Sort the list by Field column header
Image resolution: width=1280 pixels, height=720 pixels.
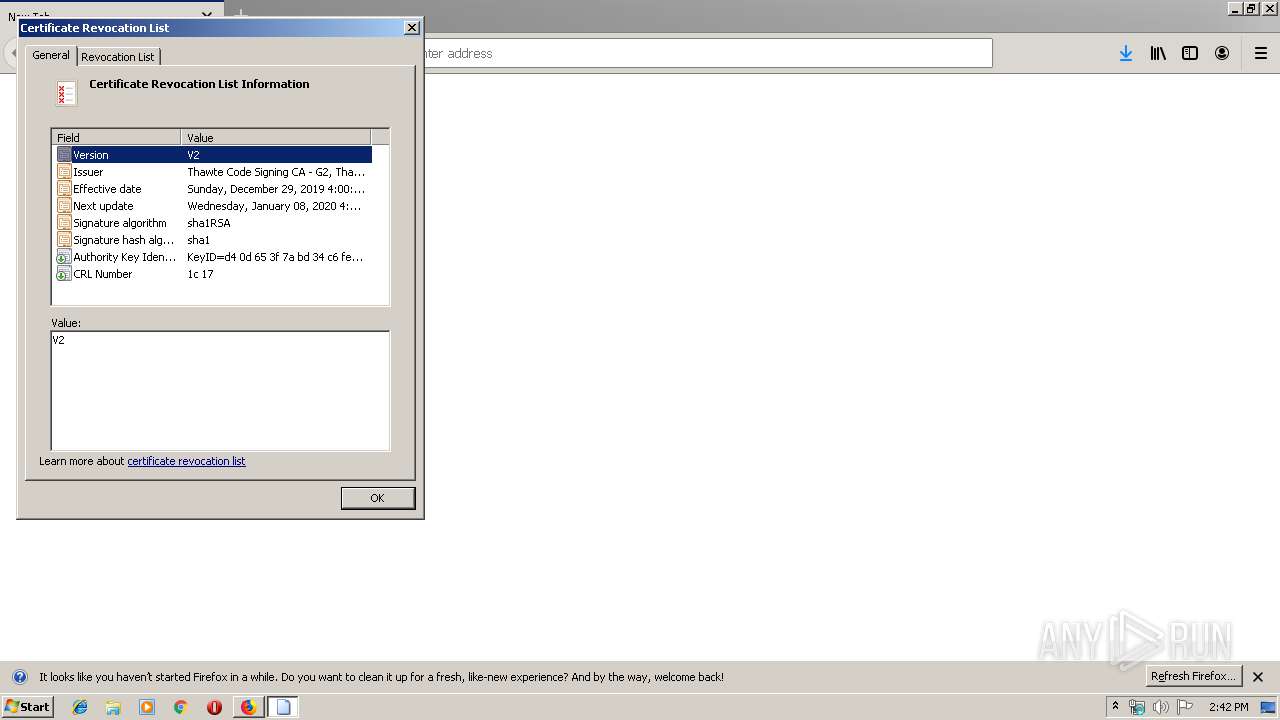[116, 137]
